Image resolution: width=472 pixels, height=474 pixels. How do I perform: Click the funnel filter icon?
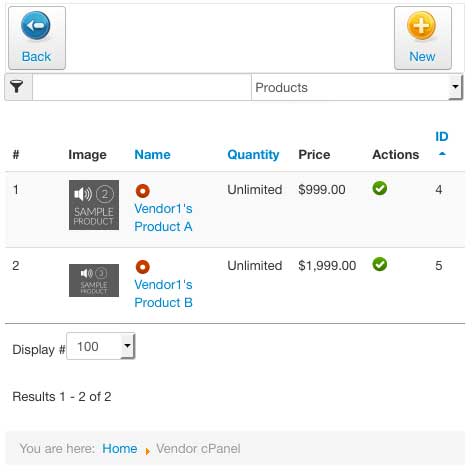coord(17,87)
